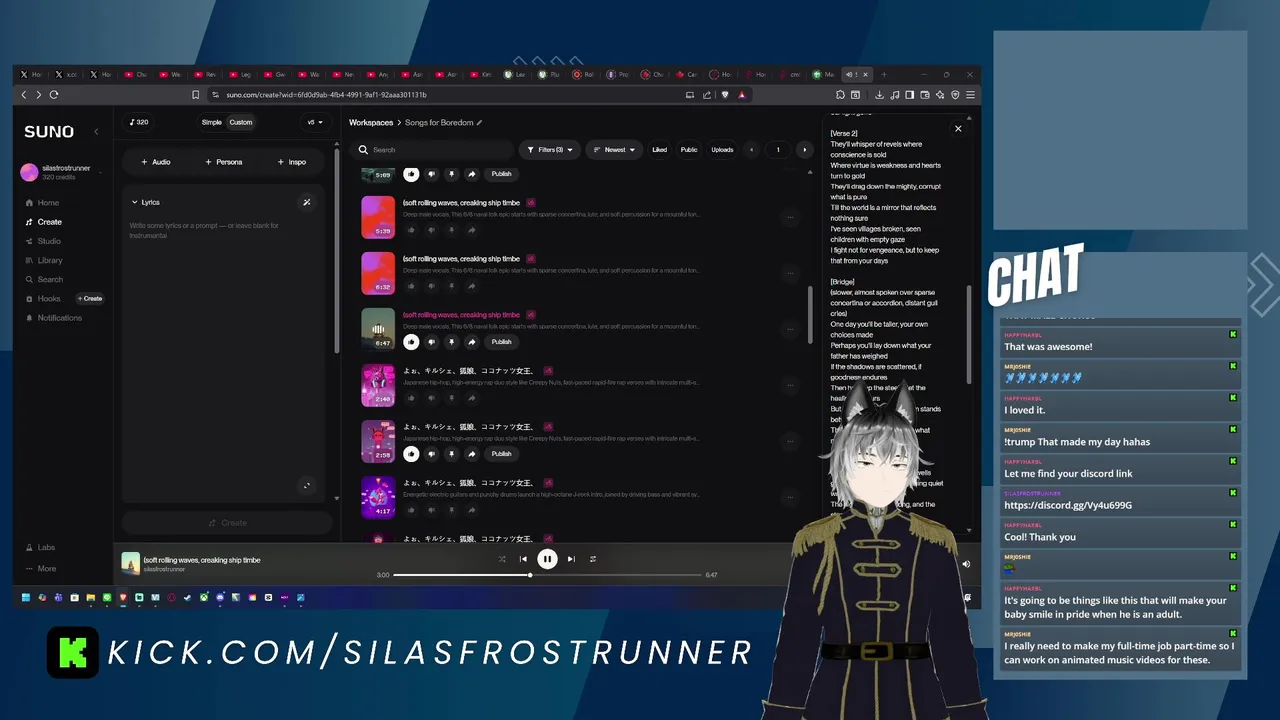Publish the 6:47 playing song
The height and width of the screenshot is (720, 1280).
point(501,342)
